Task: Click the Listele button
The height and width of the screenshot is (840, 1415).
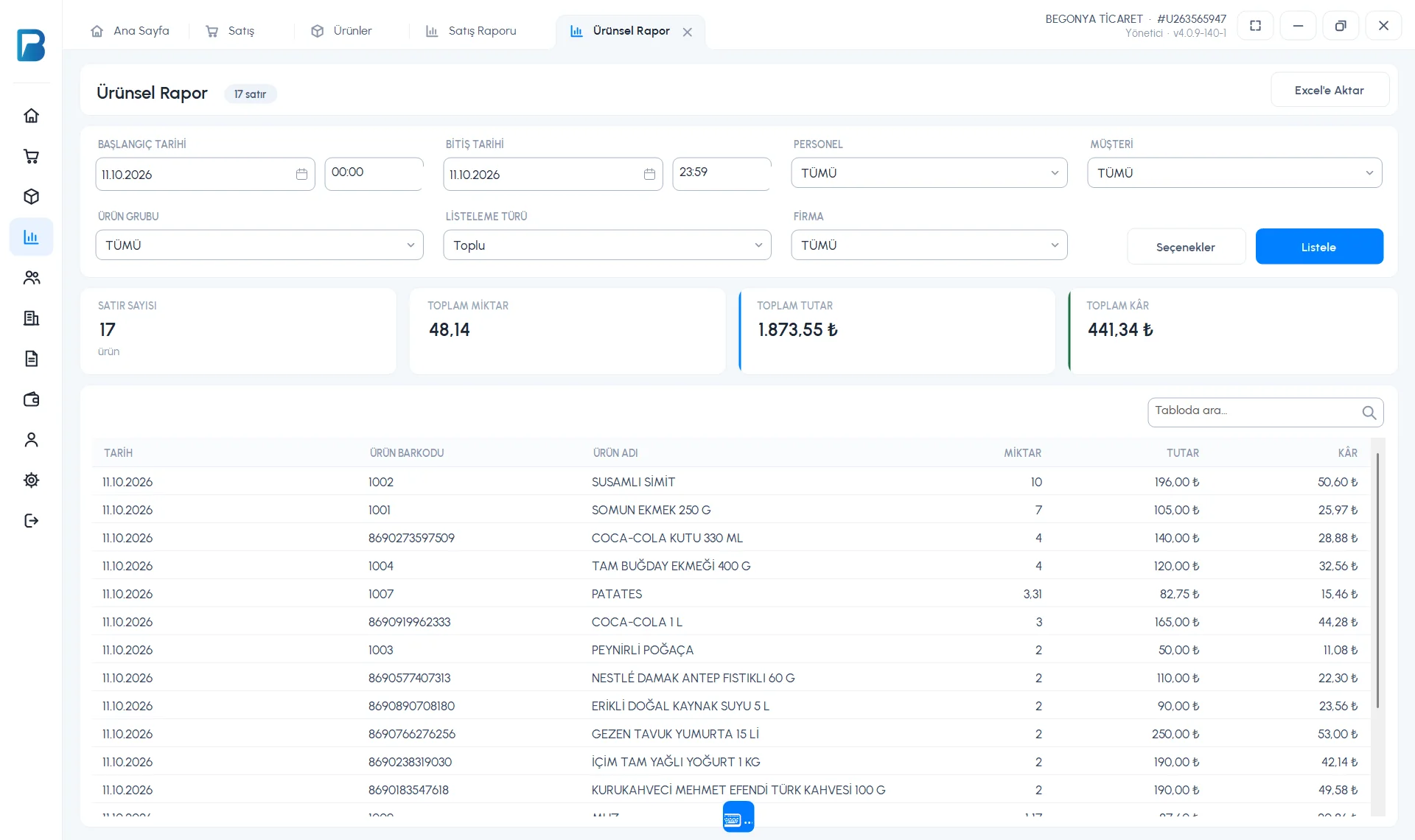Action: pyautogui.click(x=1319, y=247)
